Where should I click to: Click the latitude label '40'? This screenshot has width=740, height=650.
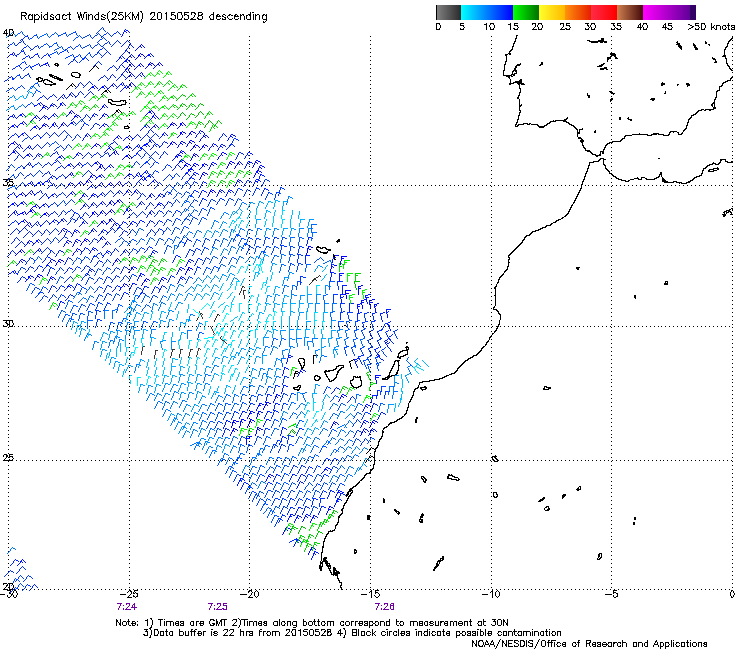(8, 33)
